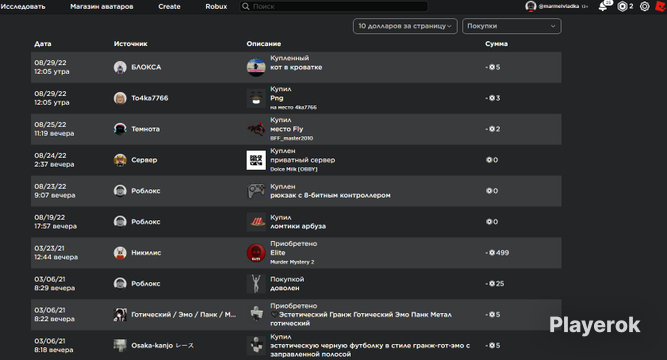The height and width of the screenshot is (360, 667).
Task: Click БЛОКСА avatar icon
Action: pyautogui.click(x=120, y=67)
